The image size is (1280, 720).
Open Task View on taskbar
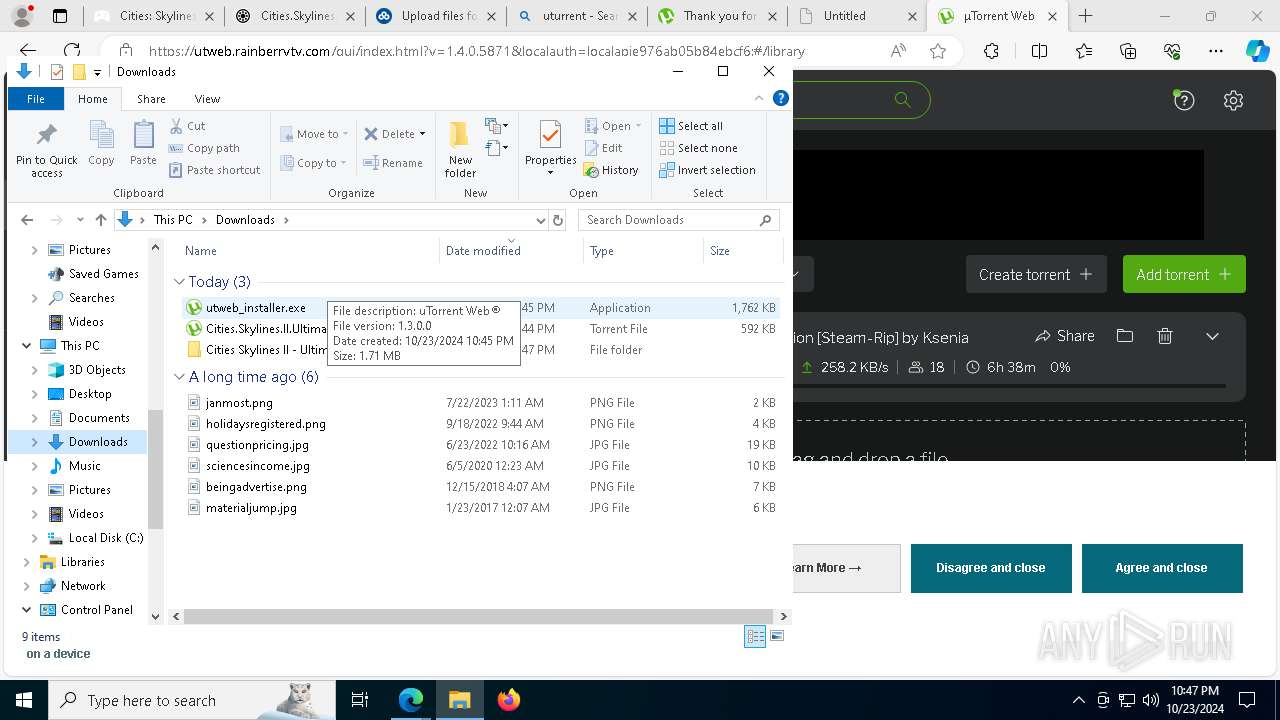(360, 700)
